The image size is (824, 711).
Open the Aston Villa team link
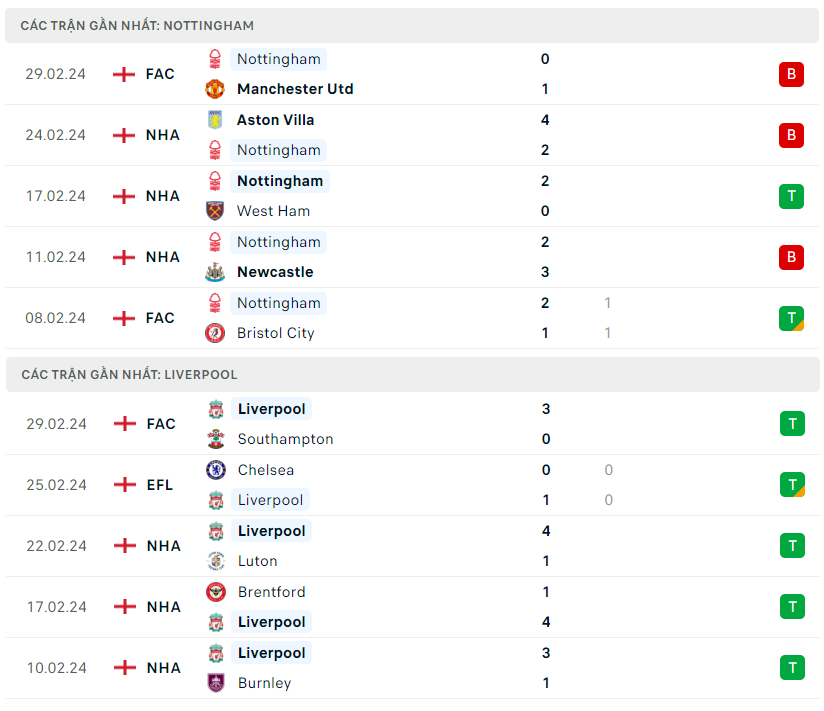(x=275, y=120)
